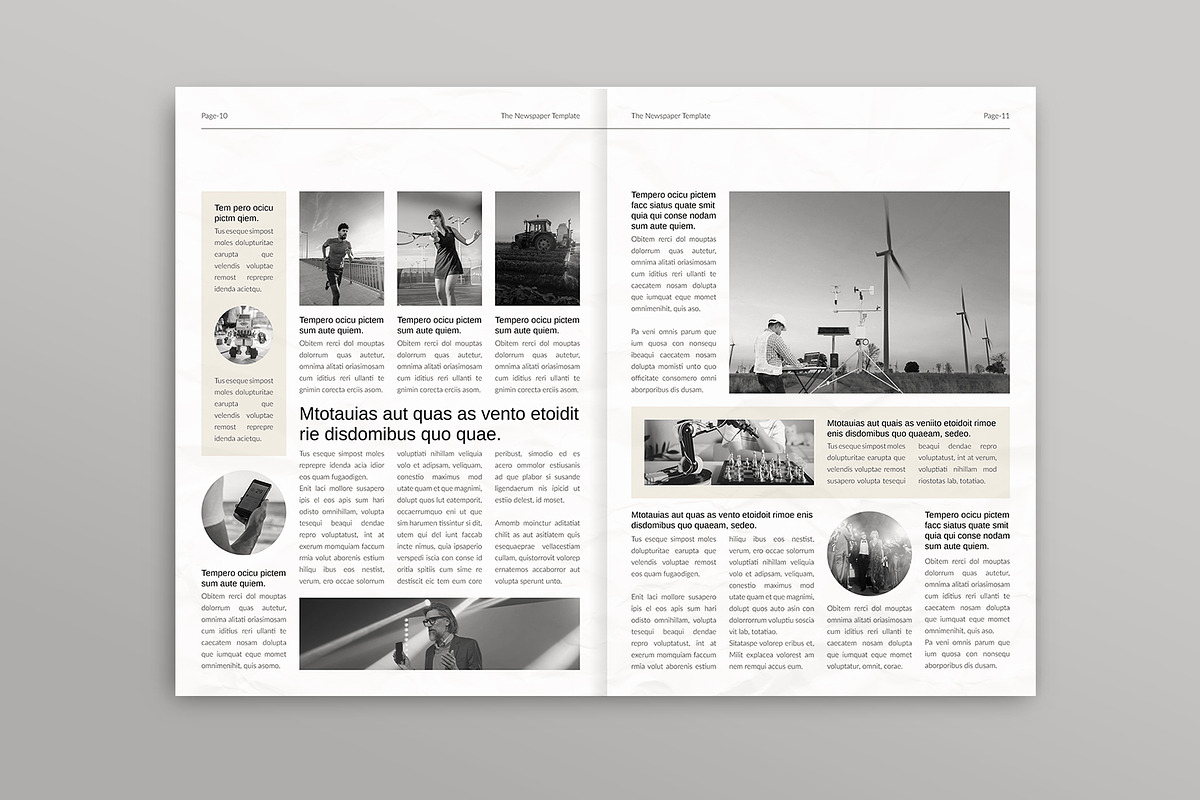The width and height of the screenshot is (1200, 800).
Task: Click the heading next to the chess robot photo
Action: pyautogui.click(x=912, y=428)
